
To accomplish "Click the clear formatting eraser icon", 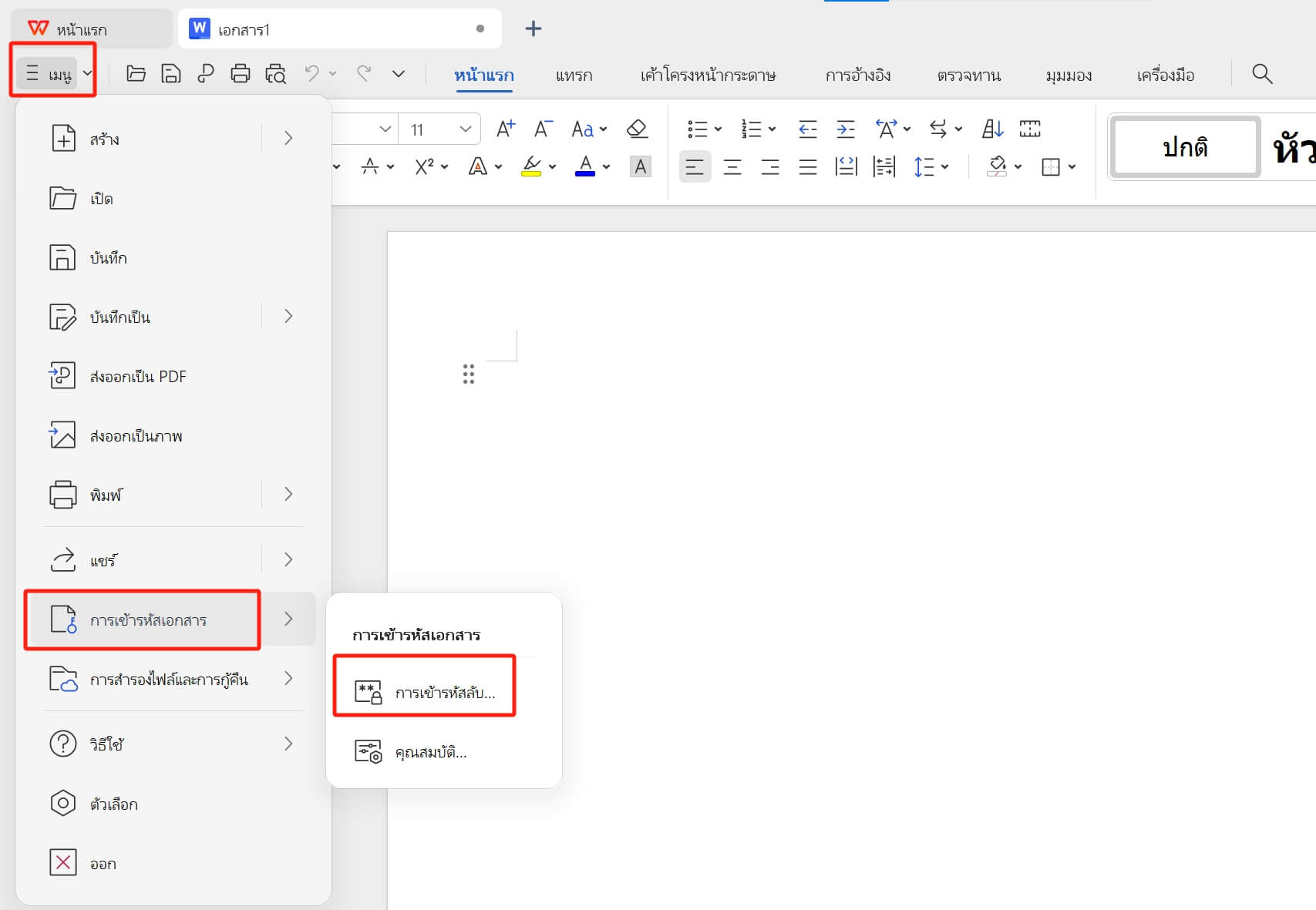I will point(637,129).
